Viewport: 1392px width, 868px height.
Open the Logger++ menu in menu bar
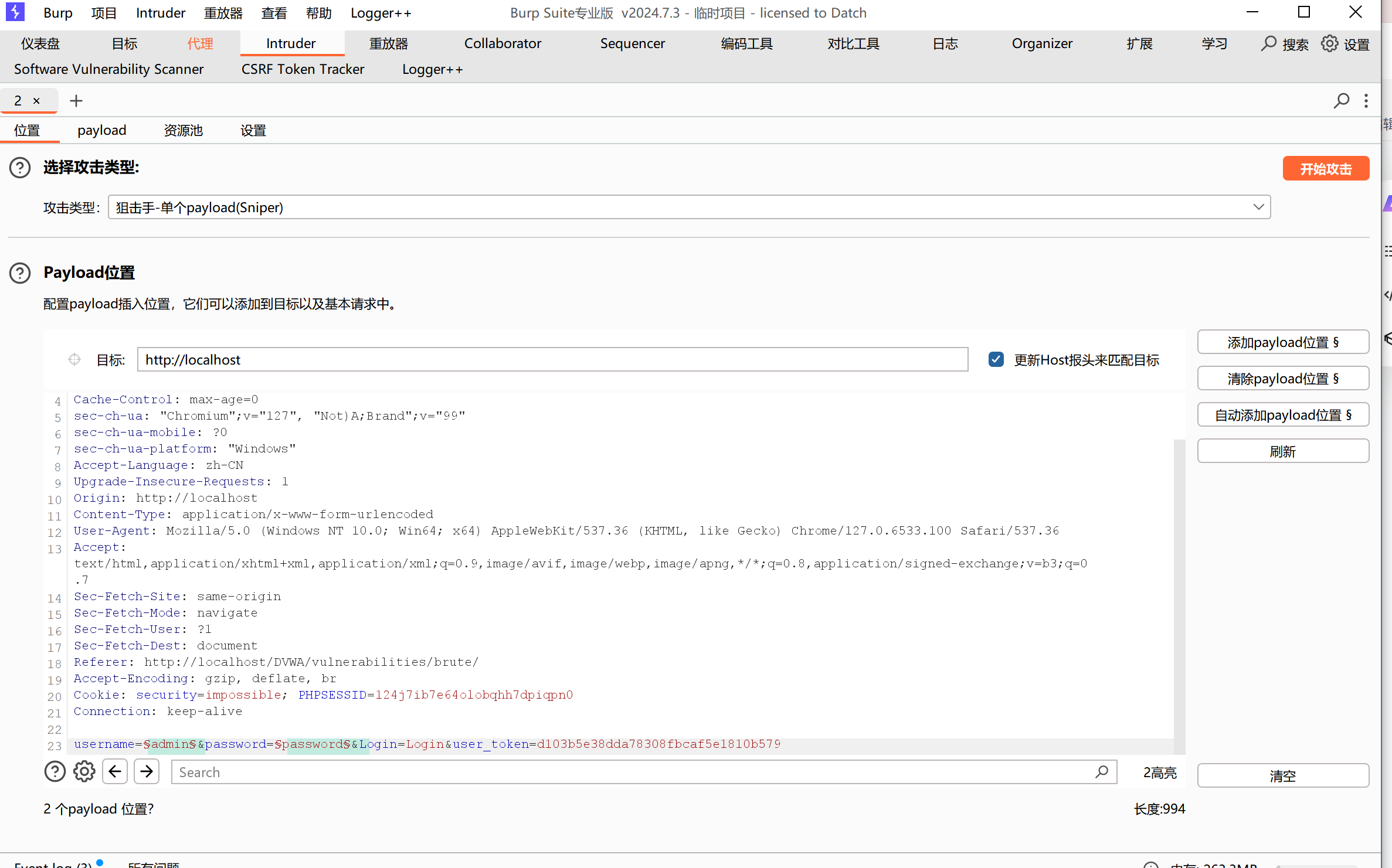tap(381, 13)
